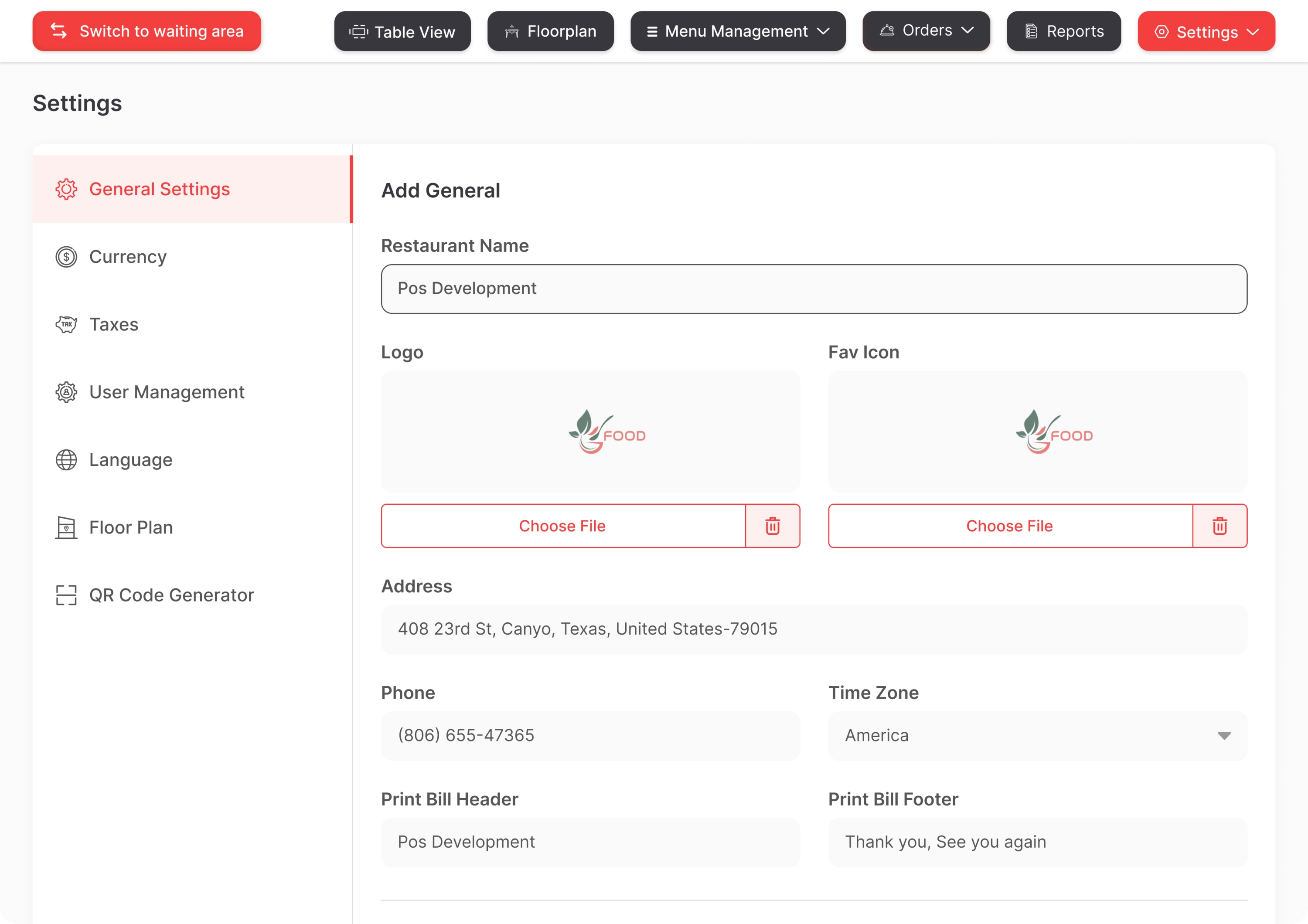Select the Language globe icon
Screen dimensions: 1308x924
65,459
